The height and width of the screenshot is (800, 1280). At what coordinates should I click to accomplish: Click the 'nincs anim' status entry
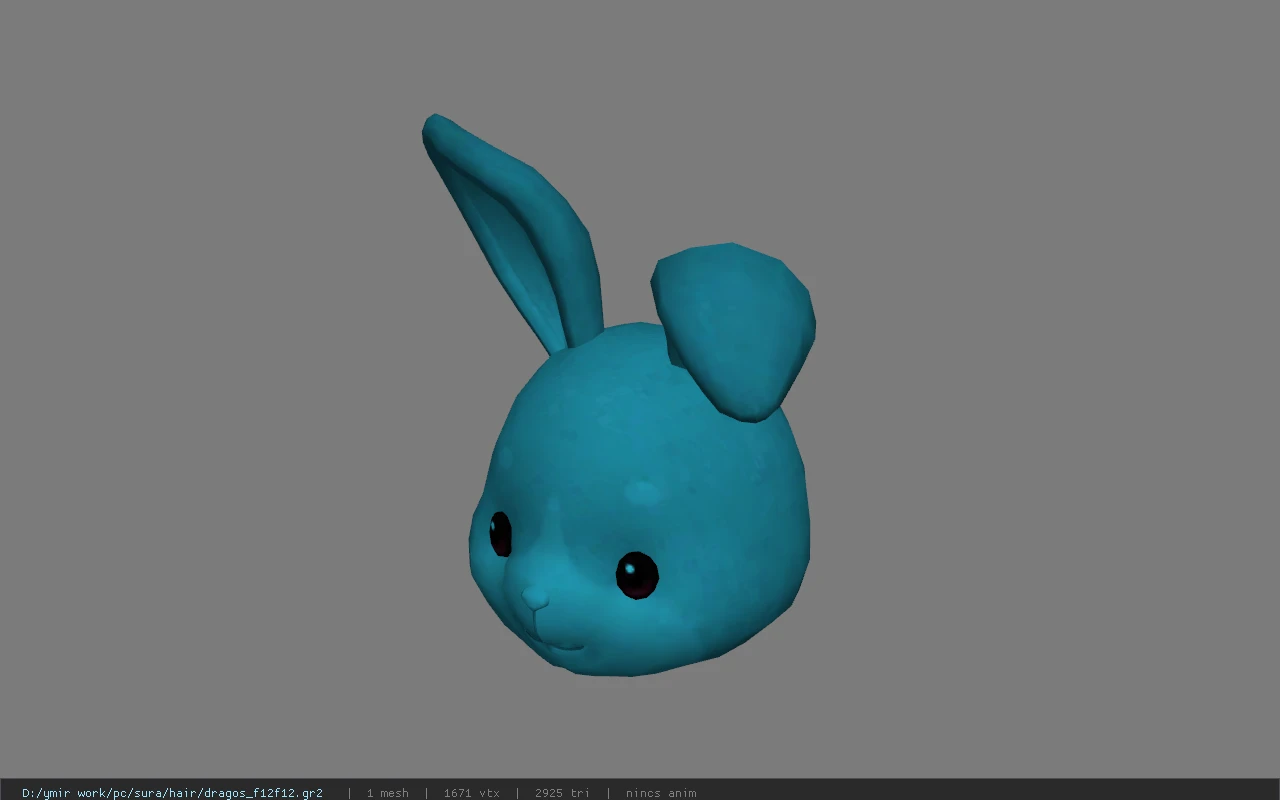[x=661, y=793]
